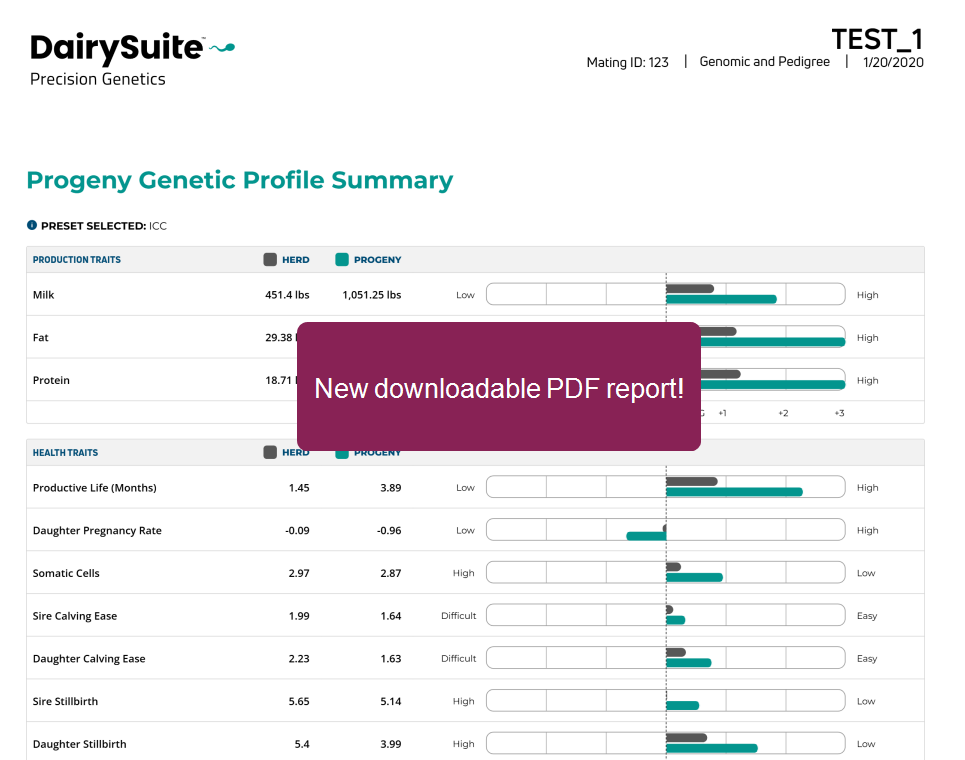Click the TEST_1 report title

tap(877, 39)
